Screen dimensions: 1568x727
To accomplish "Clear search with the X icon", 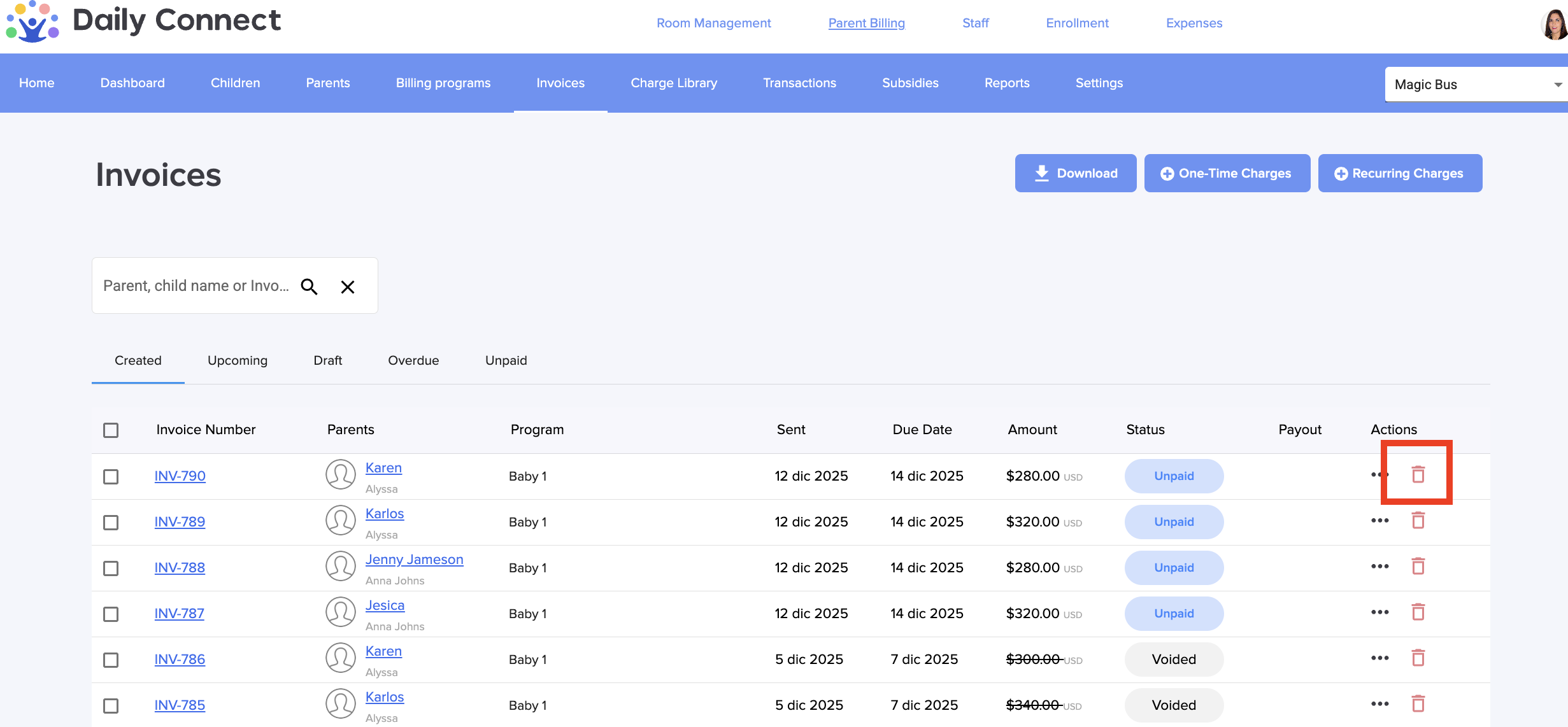I will pos(347,286).
